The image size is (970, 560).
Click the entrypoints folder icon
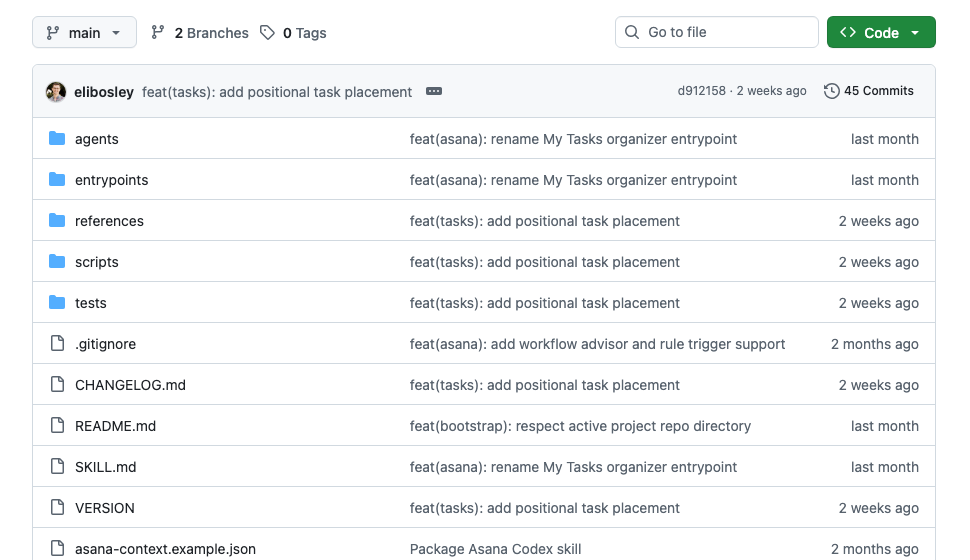pyautogui.click(x=57, y=179)
